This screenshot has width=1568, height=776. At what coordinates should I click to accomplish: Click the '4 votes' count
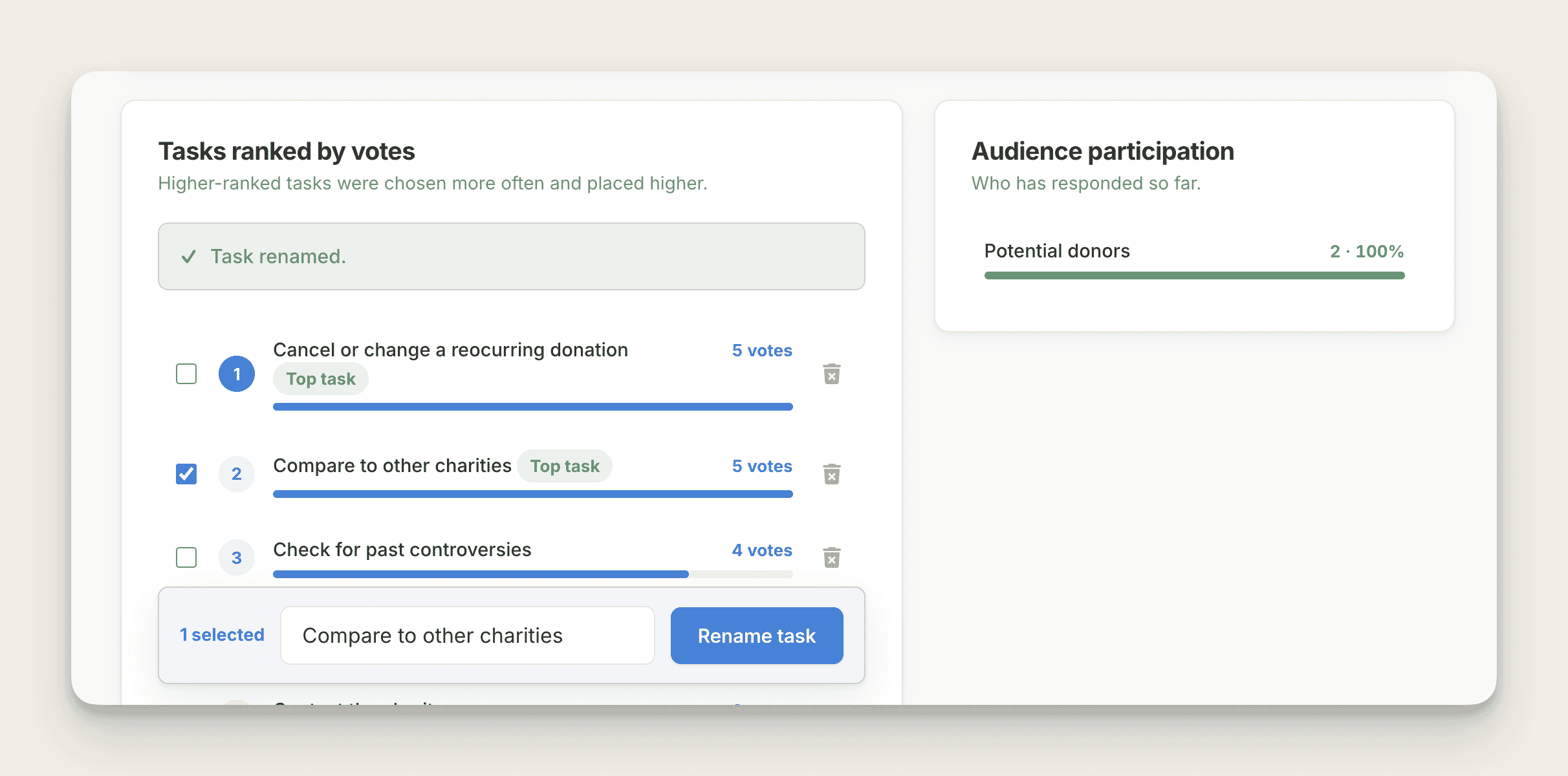point(762,550)
